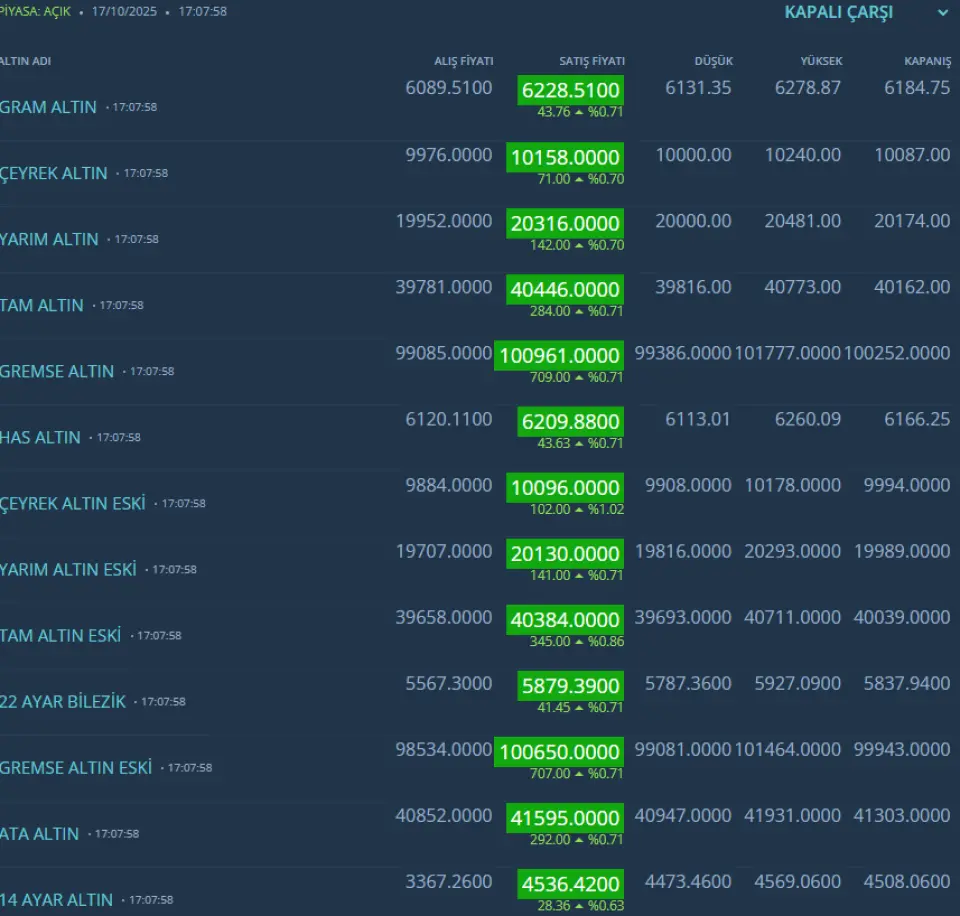Expand the KAPALI ÇARŞI dropdown chevron
This screenshot has height=916, width=960.
pyautogui.click(x=942, y=13)
